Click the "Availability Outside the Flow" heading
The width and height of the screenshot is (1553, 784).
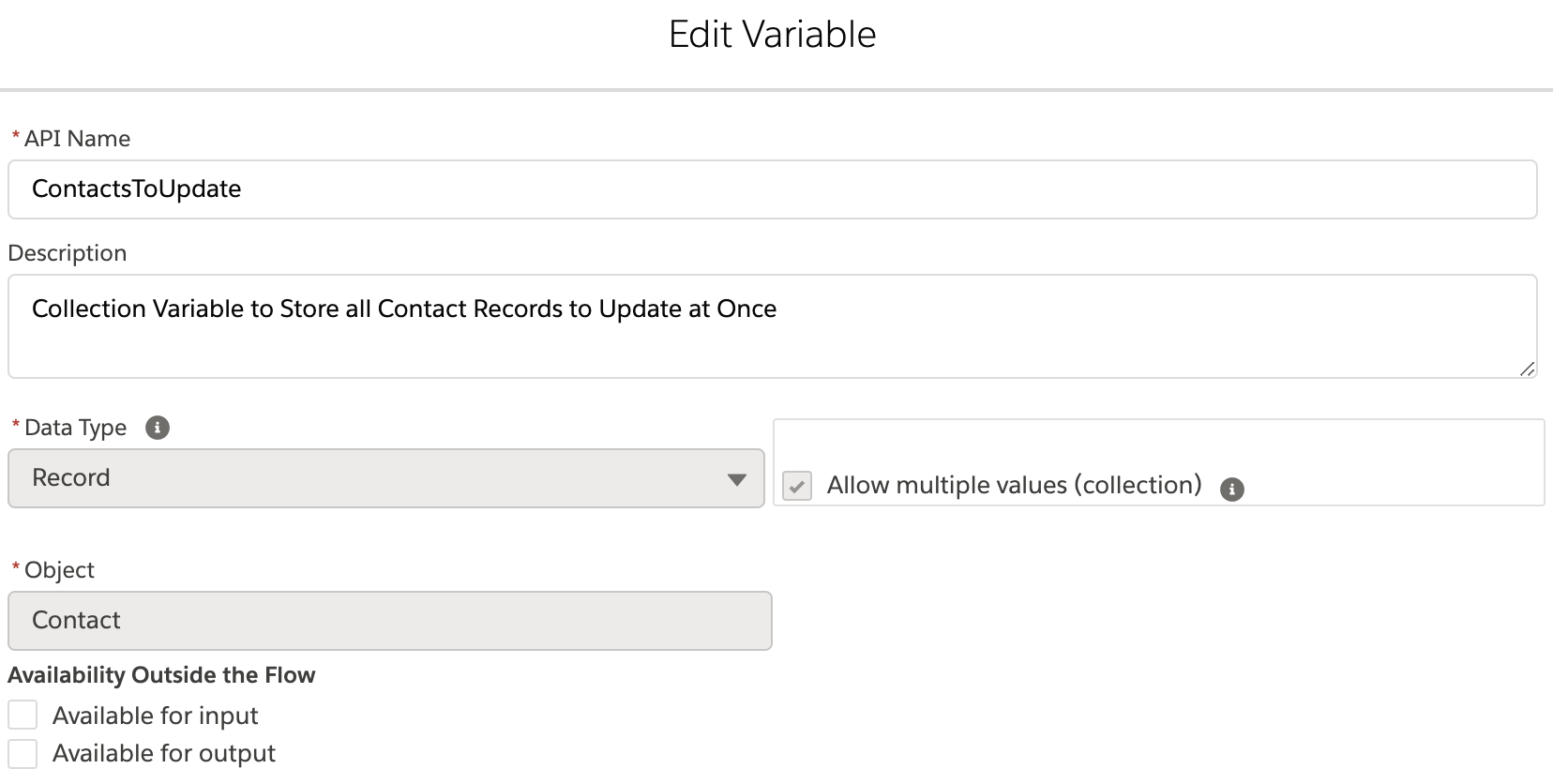pos(161,675)
